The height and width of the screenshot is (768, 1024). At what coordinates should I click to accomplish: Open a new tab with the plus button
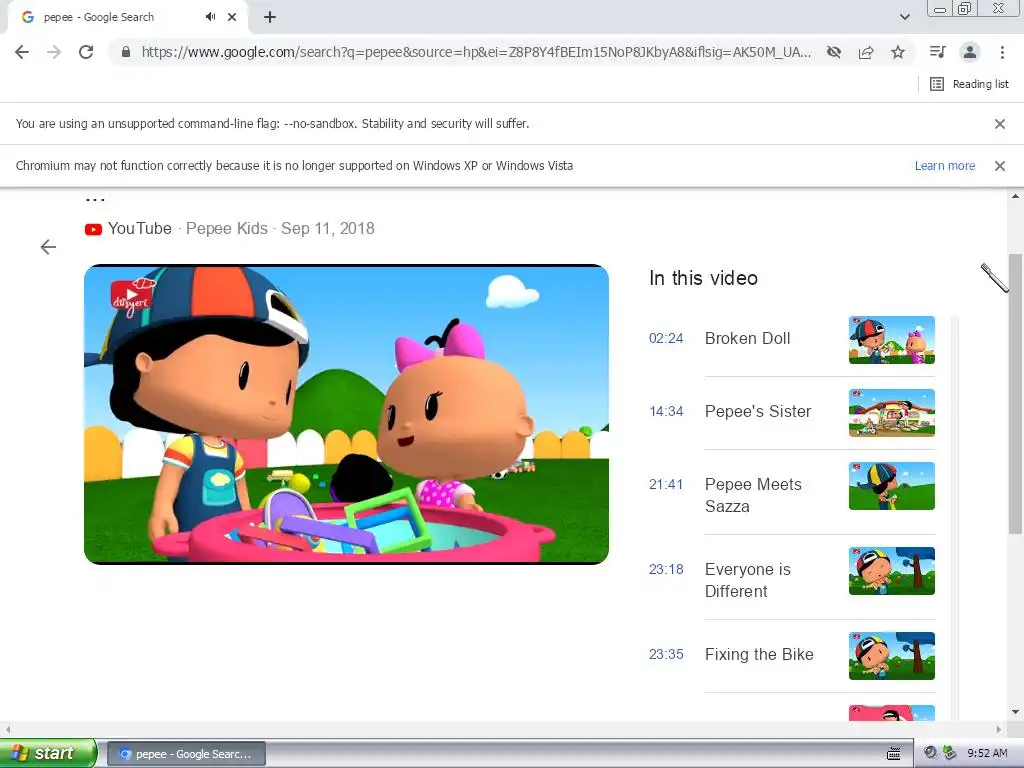coord(270,17)
